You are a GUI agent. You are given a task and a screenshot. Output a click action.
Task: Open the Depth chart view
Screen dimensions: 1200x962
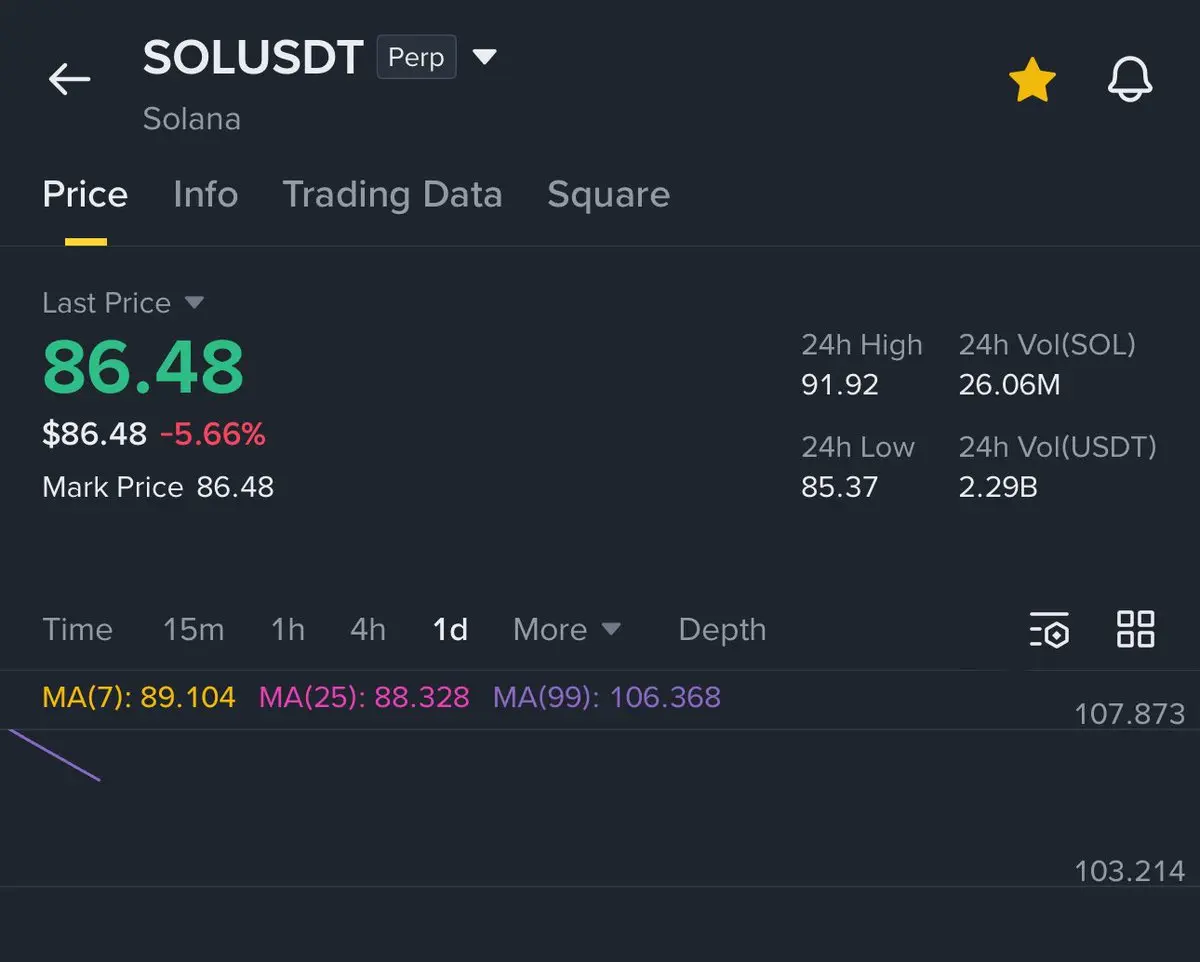(x=722, y=630)
